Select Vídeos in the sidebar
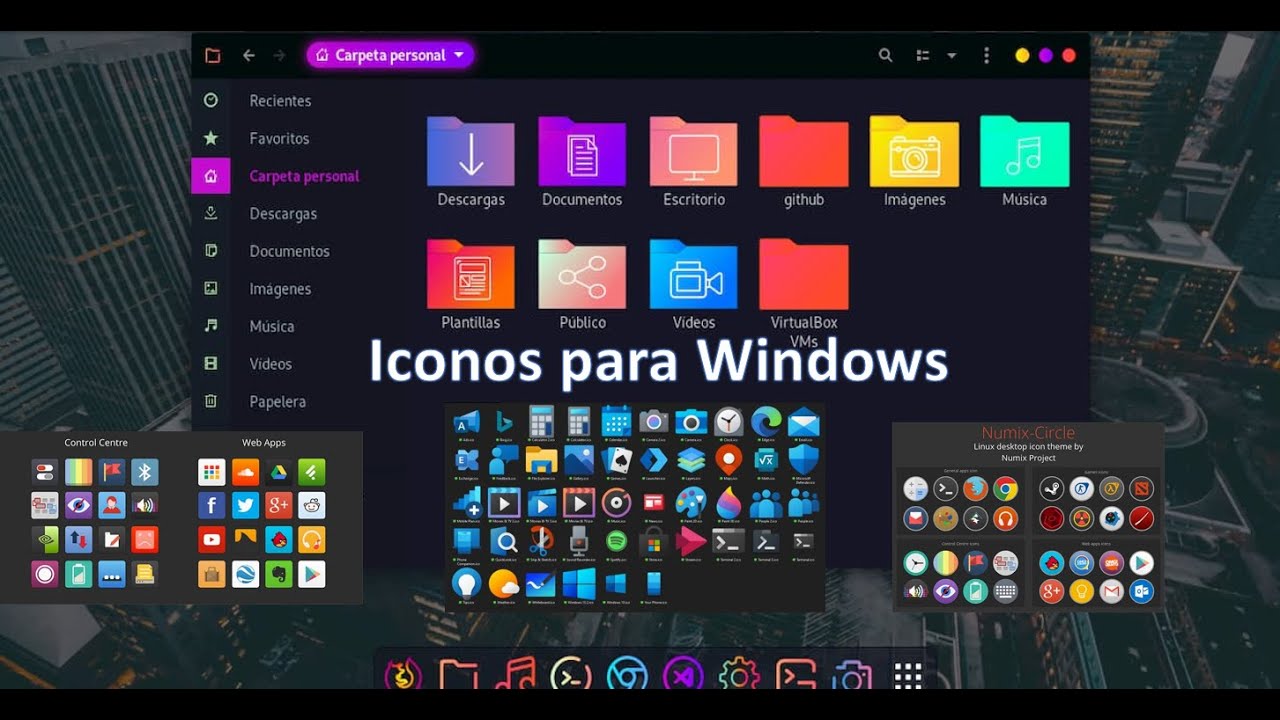The width and height of the screenshot is (1280, 720). pos(271,363)
